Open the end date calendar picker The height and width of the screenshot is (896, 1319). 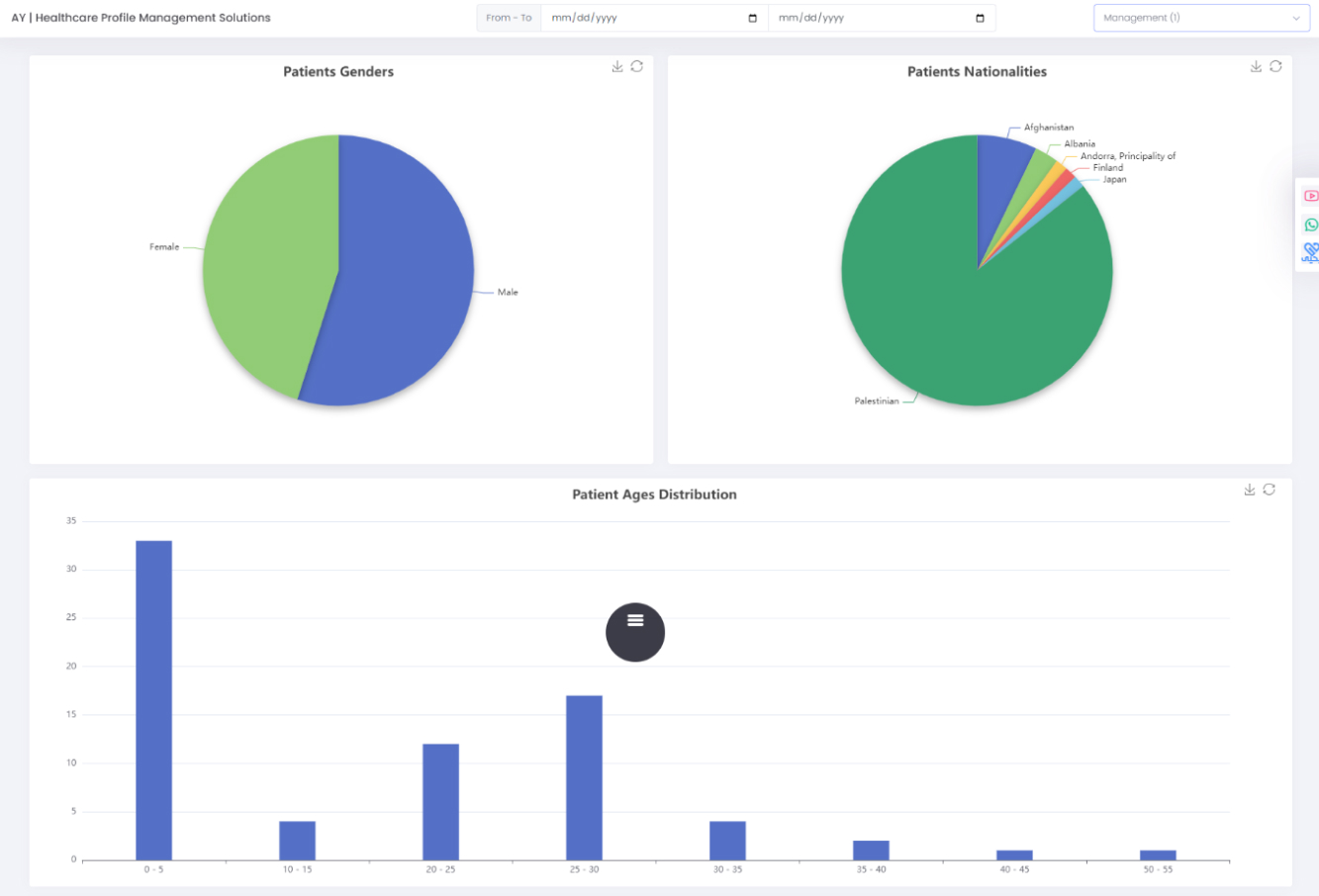tap(980, 18)
